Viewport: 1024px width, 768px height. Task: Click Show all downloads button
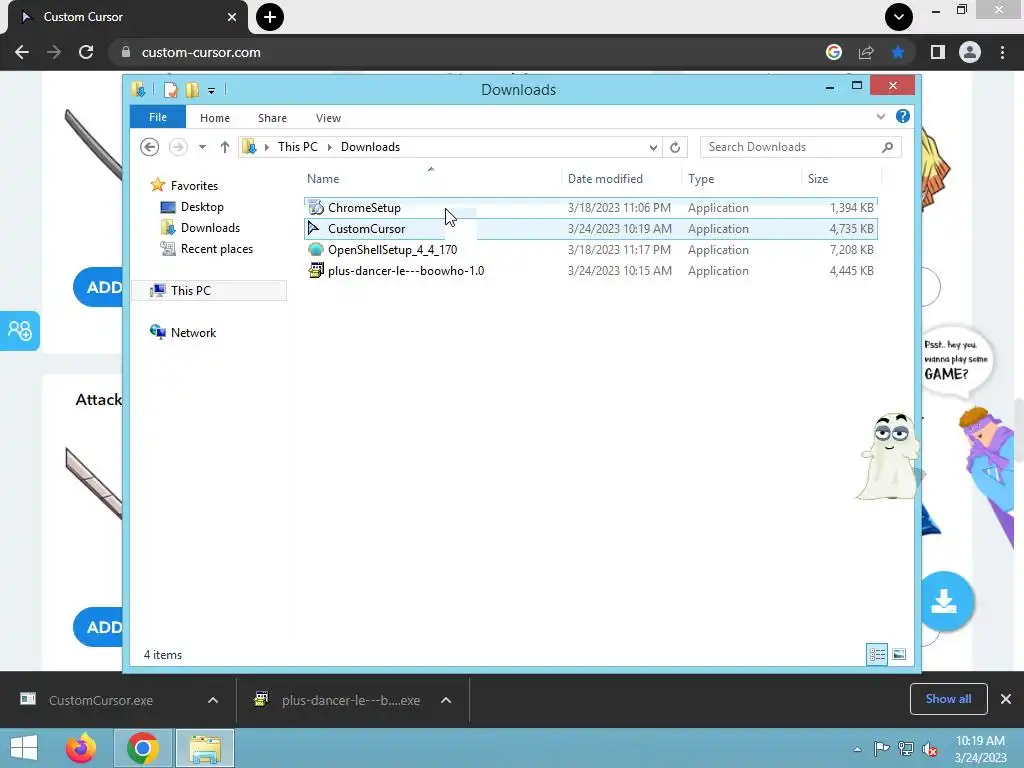948,699
